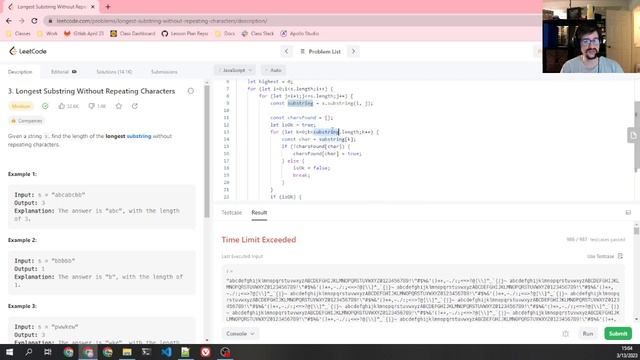Open the Console dropdown
Image resolution: width=640 pixels, height=360 pixels.
tap(240, 334)
